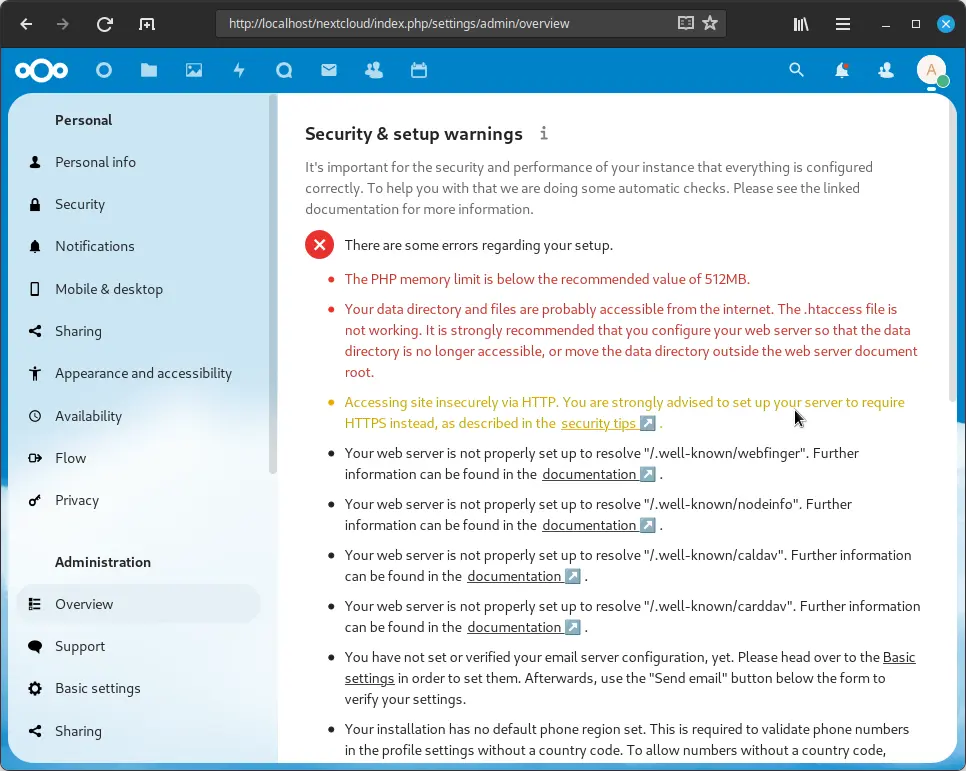Toggle the browser reader view icon
Viewport: 966px width, 771px height.
point(685,24)
